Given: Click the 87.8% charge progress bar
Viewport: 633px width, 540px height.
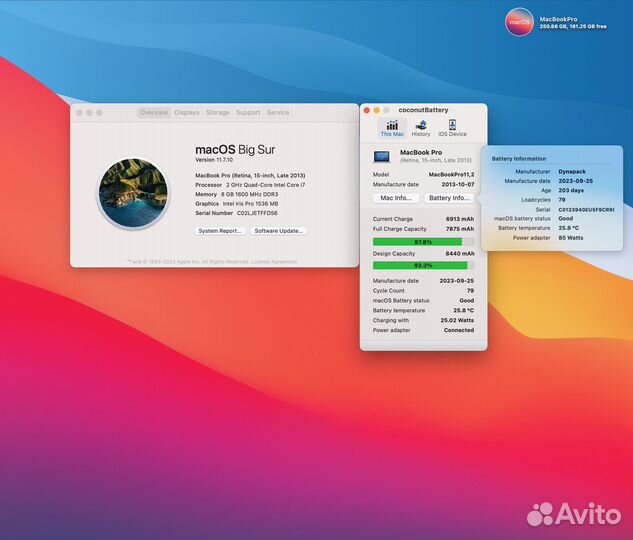Looking at the screenshot, I should (423, 242).
